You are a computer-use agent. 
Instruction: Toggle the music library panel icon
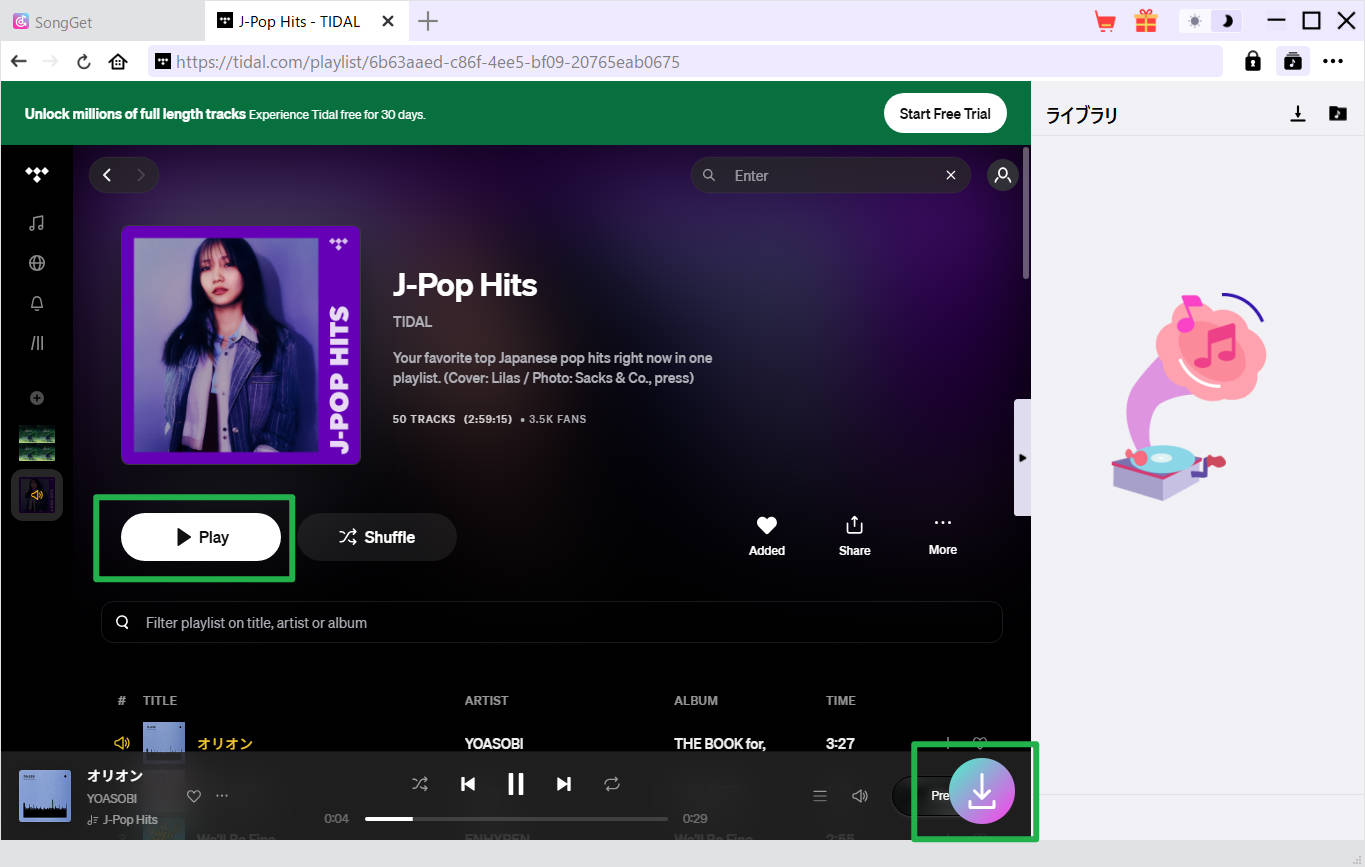pos(1292,62)
